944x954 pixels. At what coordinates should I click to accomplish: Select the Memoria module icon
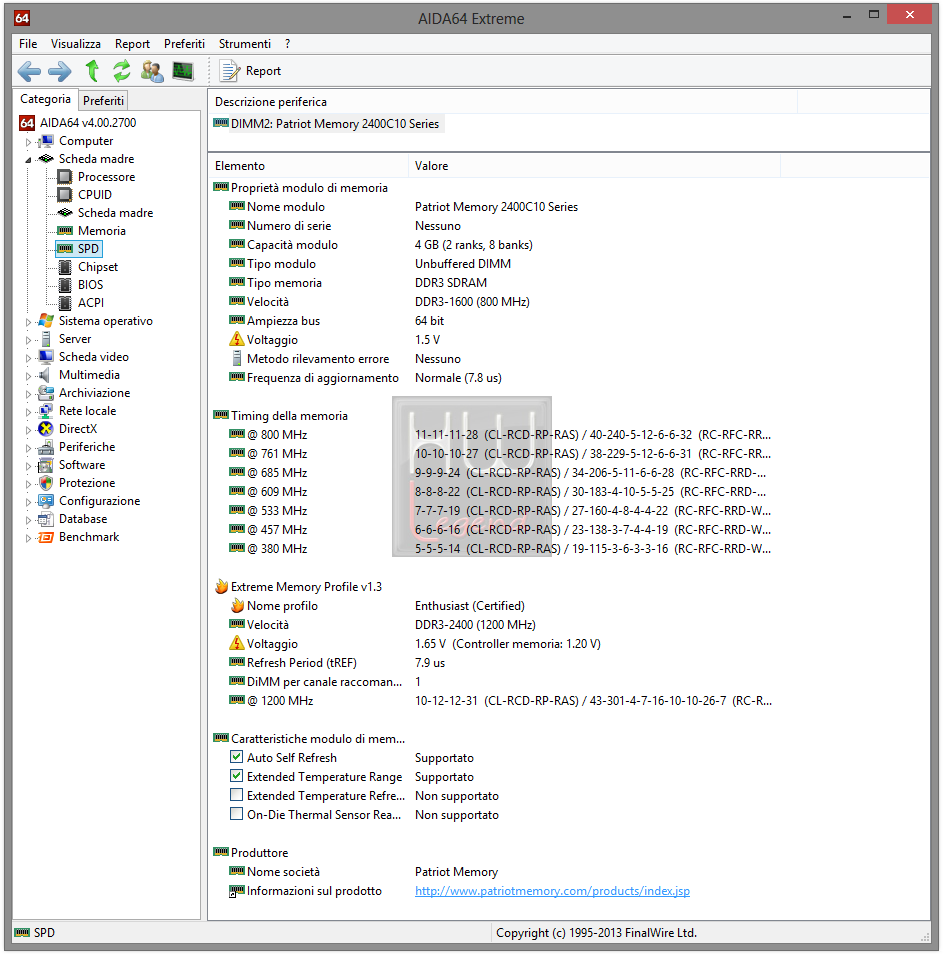pos(65,231)
